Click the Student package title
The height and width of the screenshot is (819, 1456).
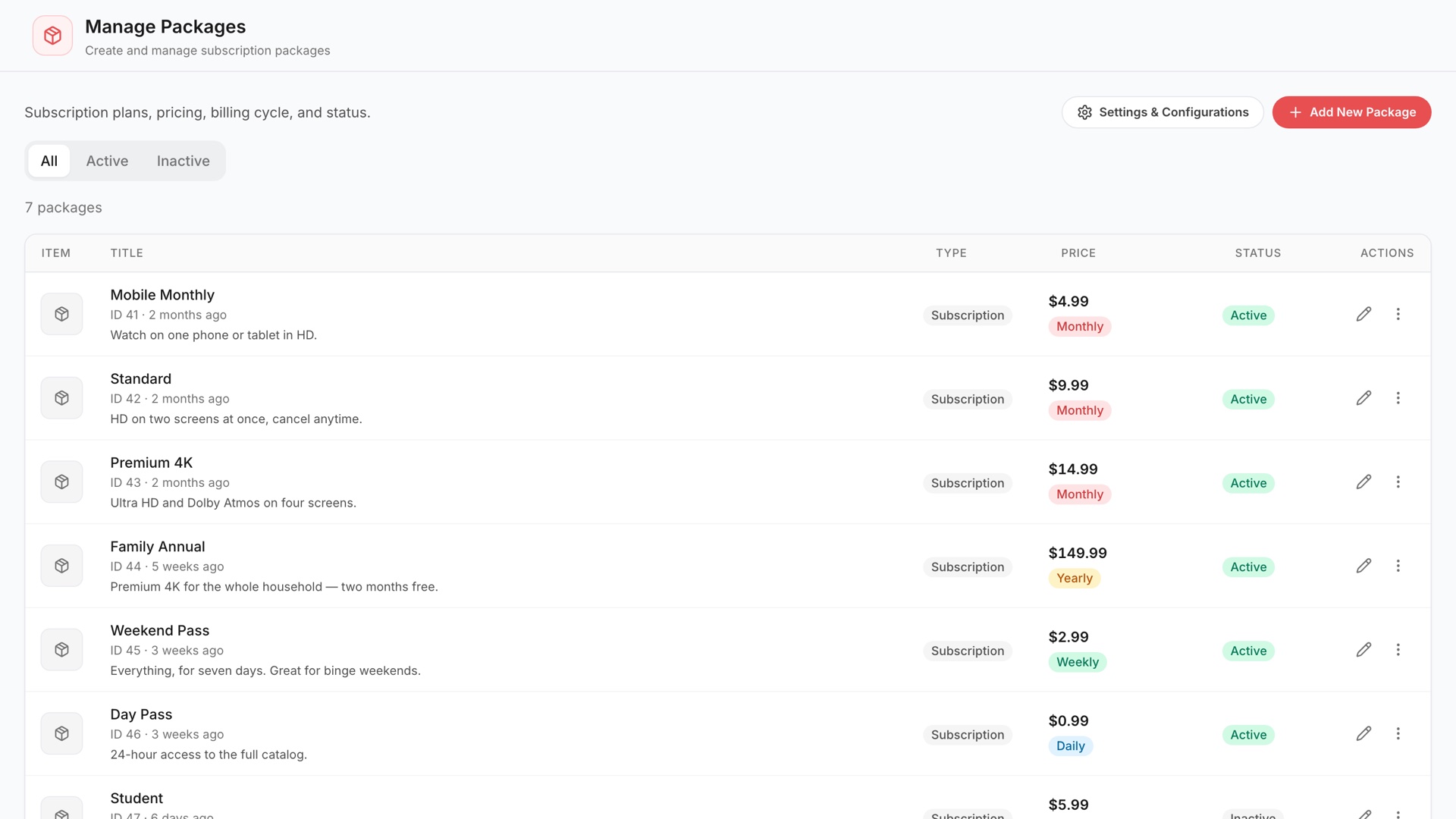click(x=136, y=799)
